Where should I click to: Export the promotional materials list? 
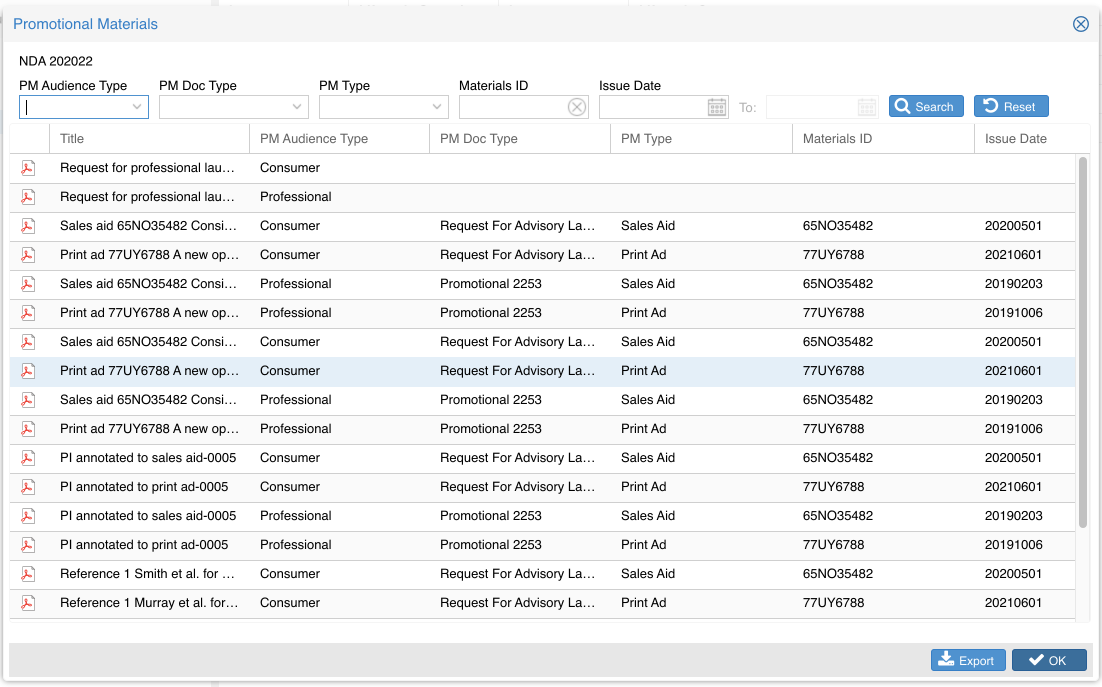click(x=967, y=660)
